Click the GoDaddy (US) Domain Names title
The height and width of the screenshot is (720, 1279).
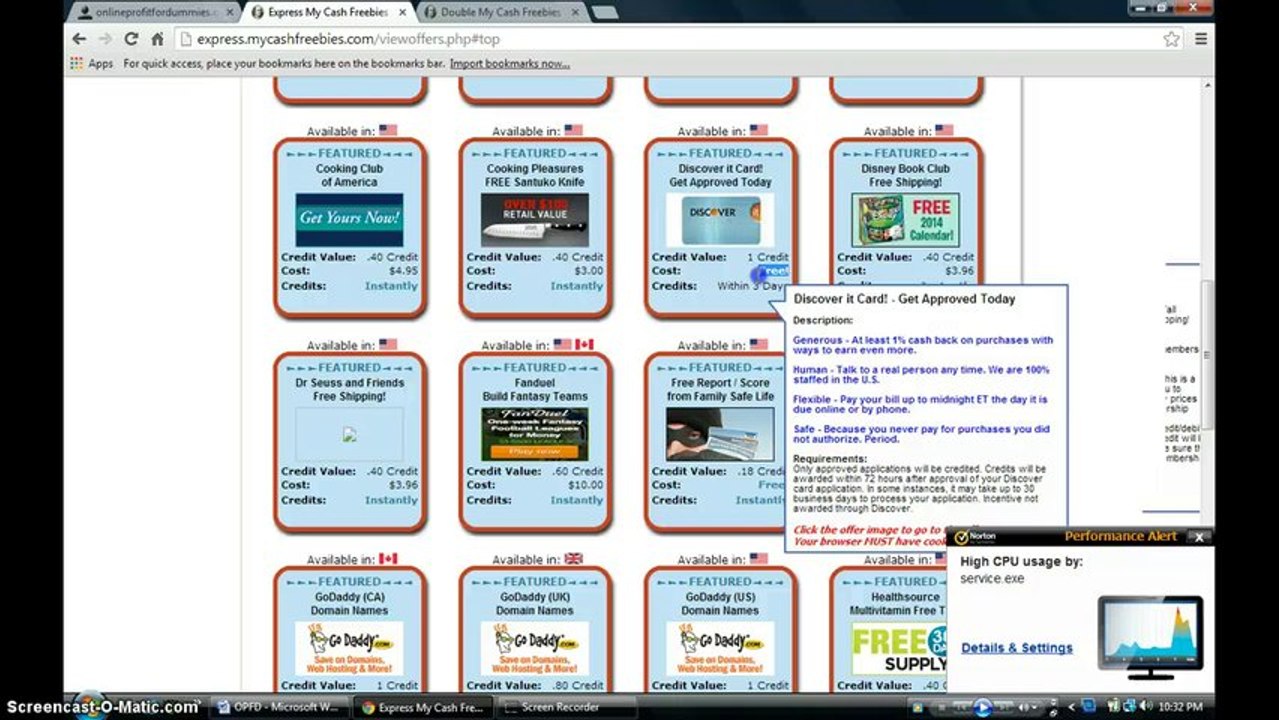[x=720, y=603]
